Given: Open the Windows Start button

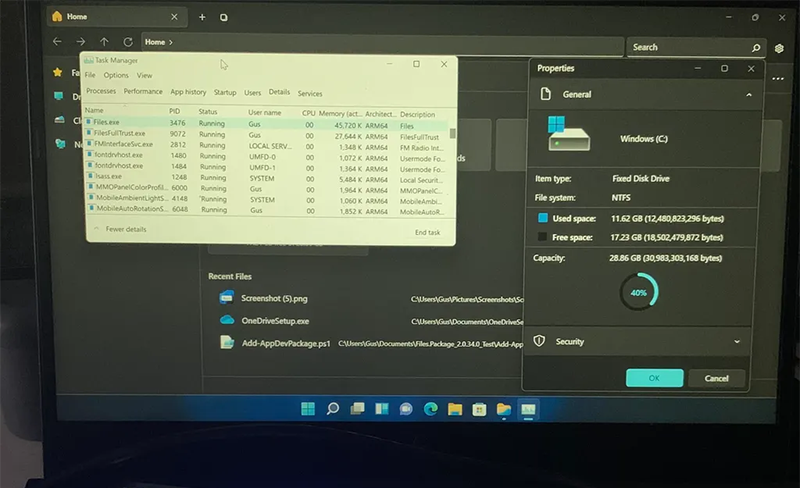Looking at the screenshot, I should [308, 409].
